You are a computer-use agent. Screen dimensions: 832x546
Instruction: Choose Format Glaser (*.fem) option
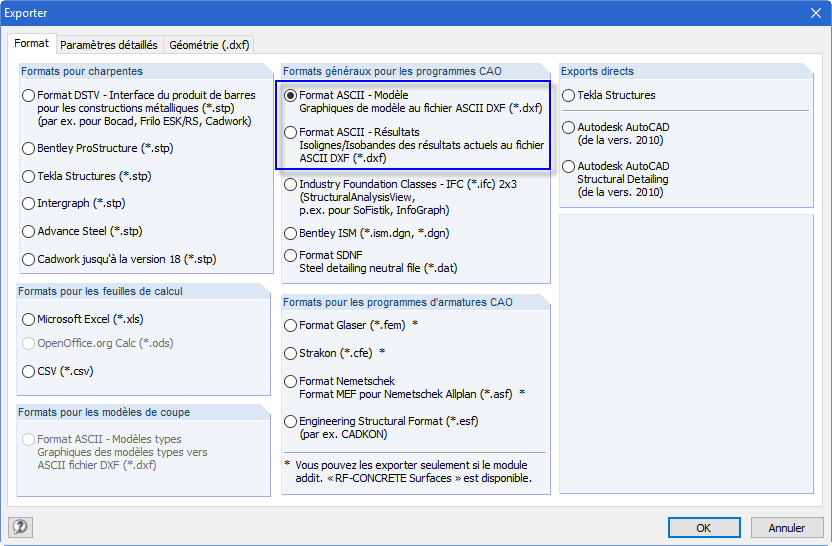290,325
